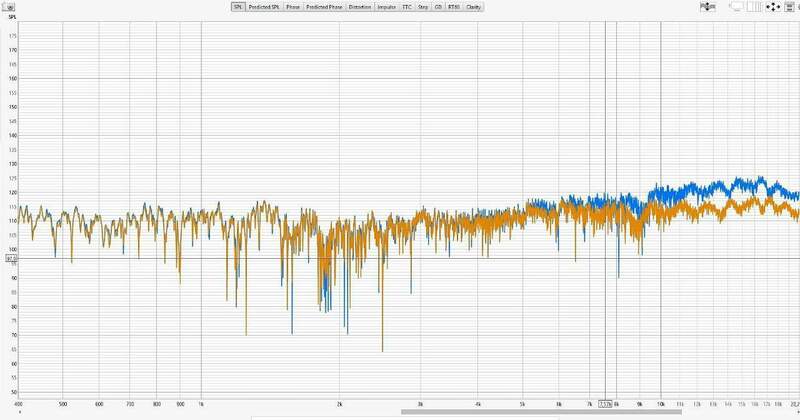Screen dimensions: 800x420
Task: Open the Predicted SPL tab
Action: pos(264,7)
